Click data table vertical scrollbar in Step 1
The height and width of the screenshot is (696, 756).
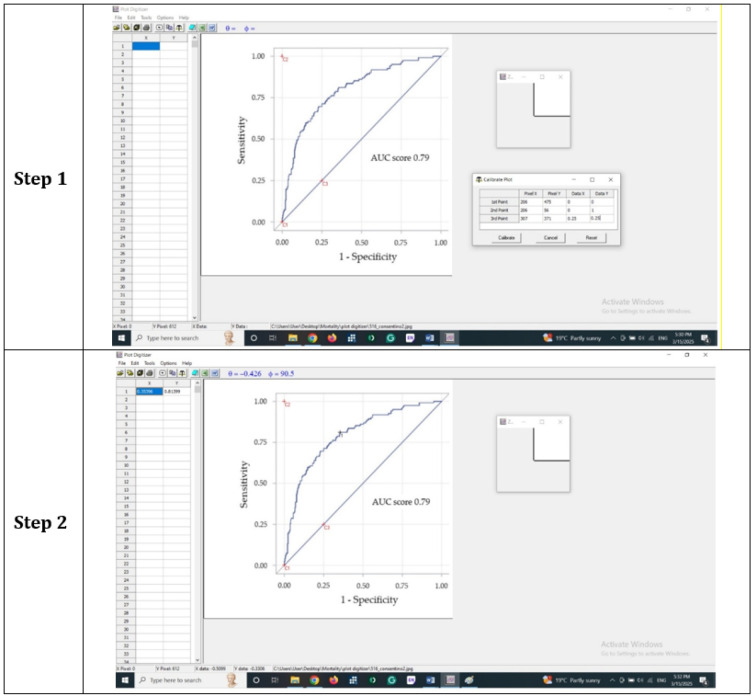tap(194, 180)
